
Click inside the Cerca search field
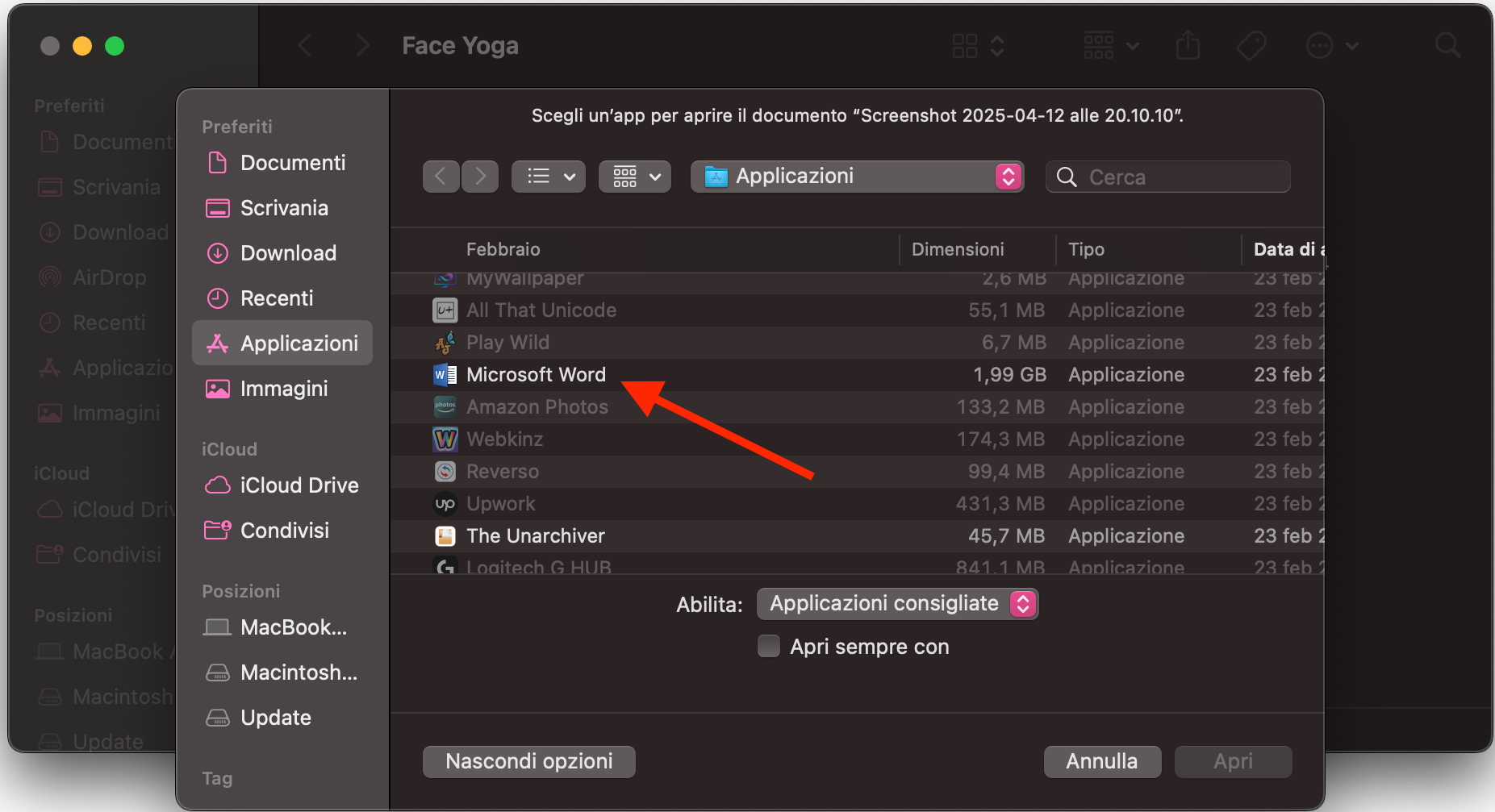[x=1167, y=176]
